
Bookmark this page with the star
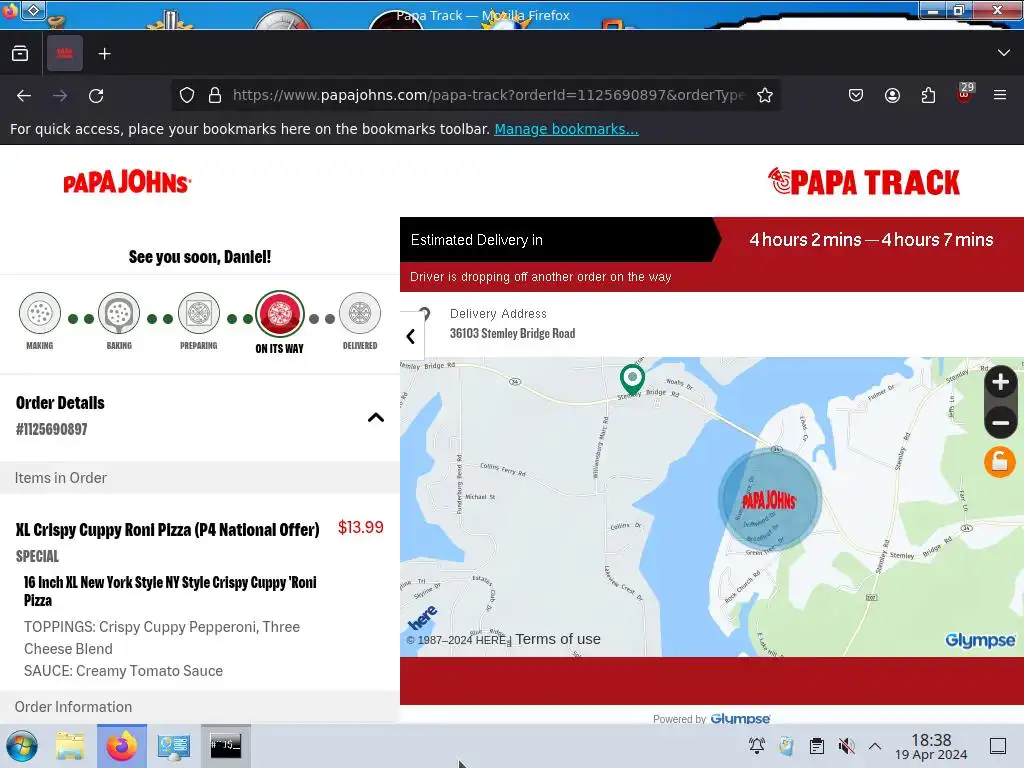(x=765, y=95)
